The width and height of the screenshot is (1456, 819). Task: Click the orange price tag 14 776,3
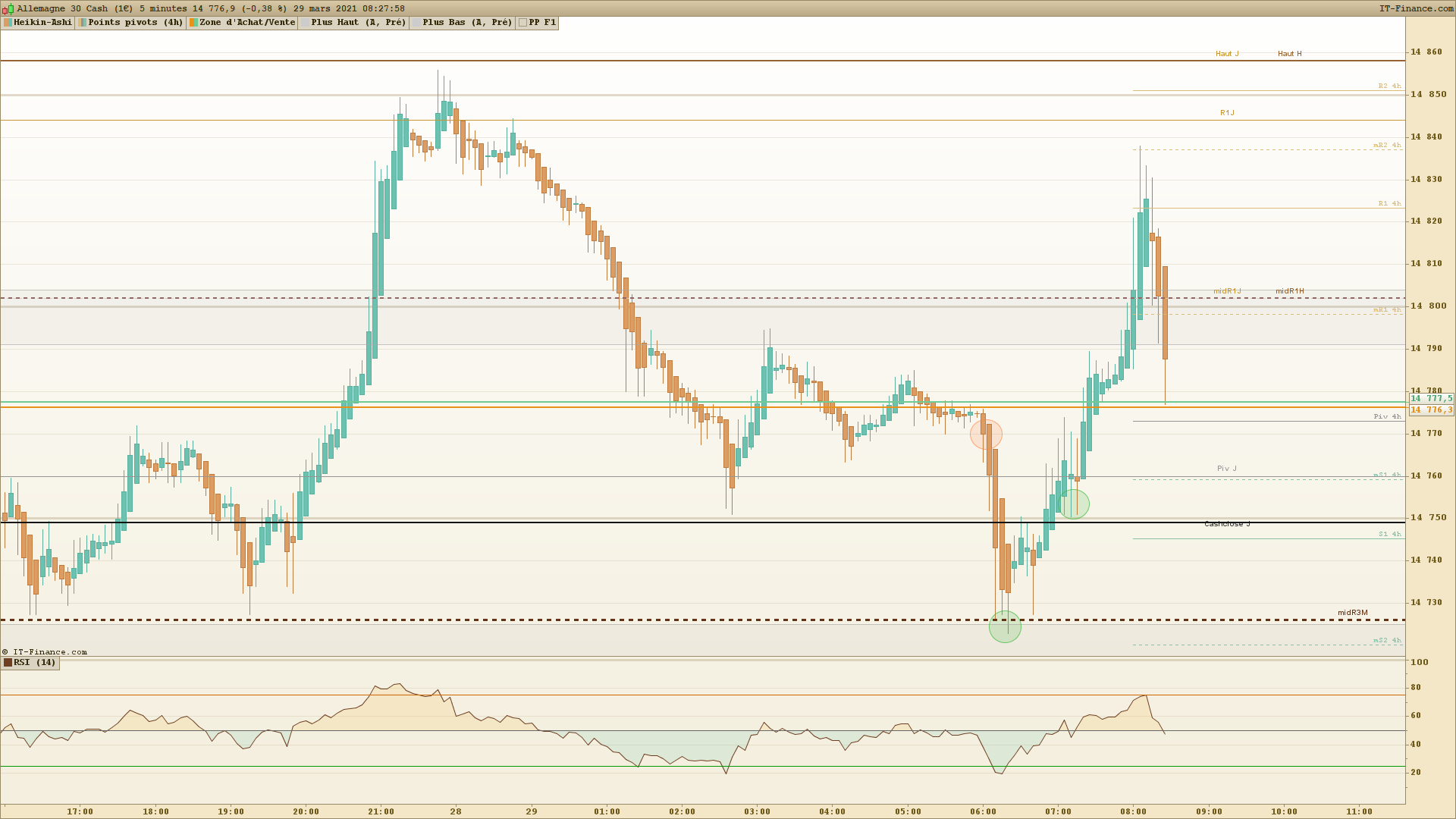[1431, 410]
